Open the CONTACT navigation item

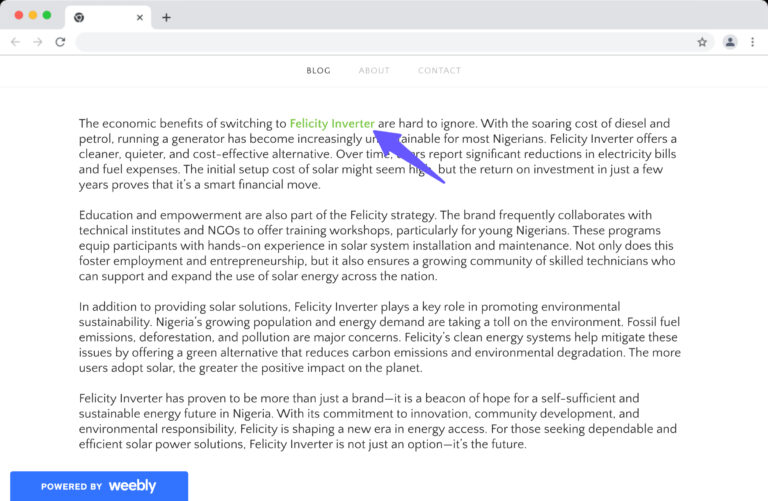click(x=439, y=71)
